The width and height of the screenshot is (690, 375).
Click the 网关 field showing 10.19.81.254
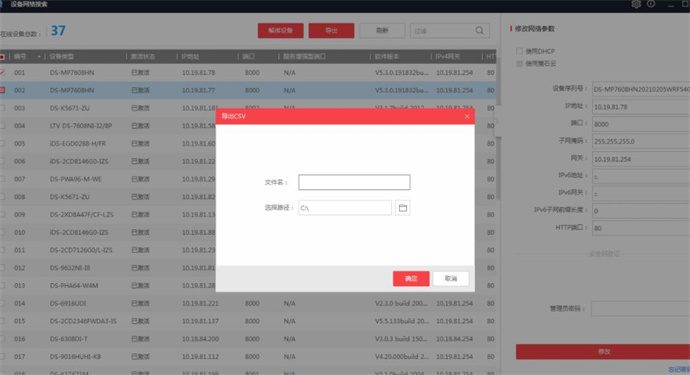click(641, 159)
